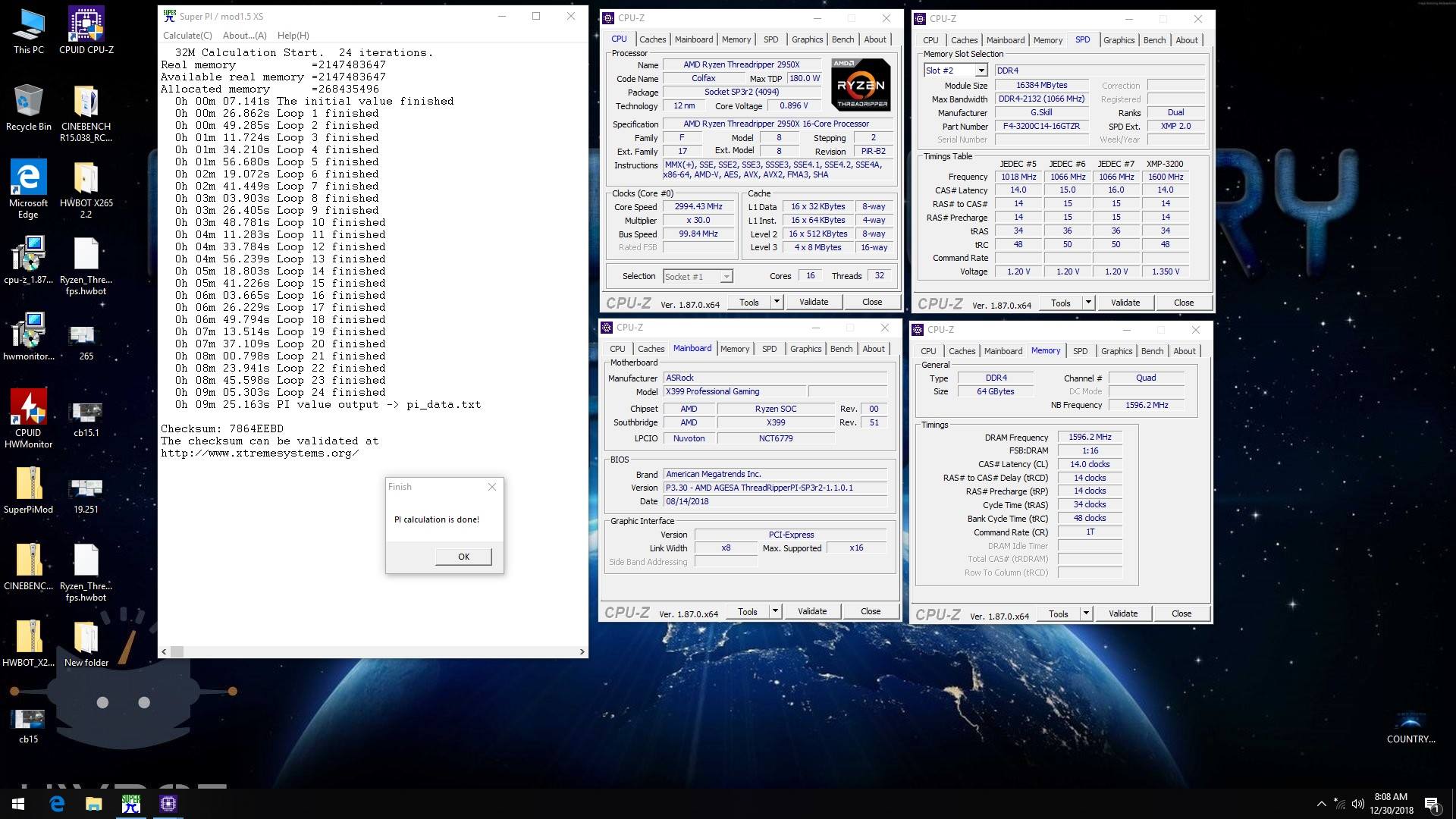This screenshot has height=819, width=1456.
Task: Click Close in SPD tab window
Action: 1183,303
